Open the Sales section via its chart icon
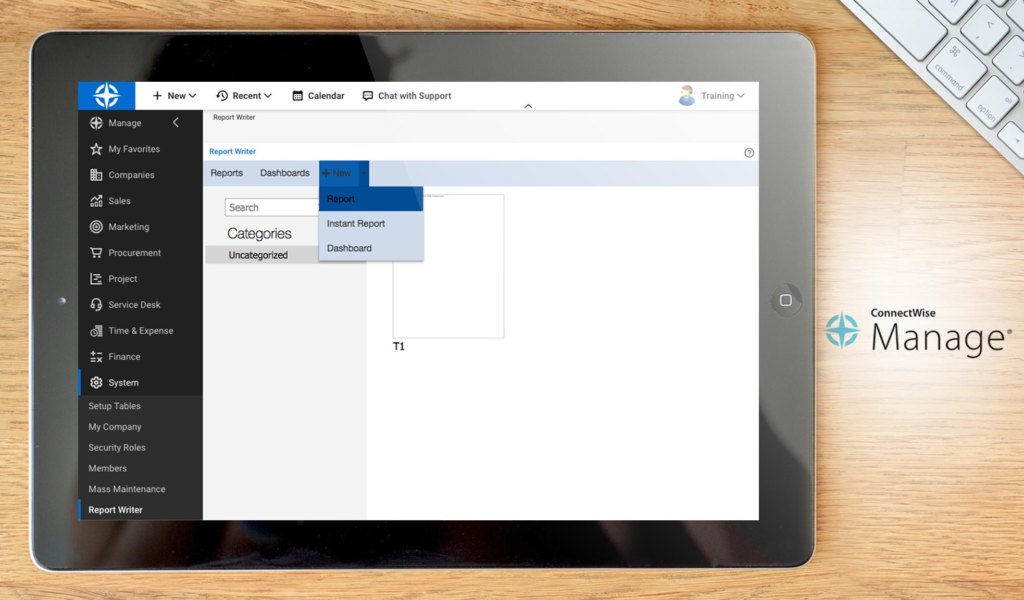The width and height of the screenshot is (1024, 600). click(98, 200)
